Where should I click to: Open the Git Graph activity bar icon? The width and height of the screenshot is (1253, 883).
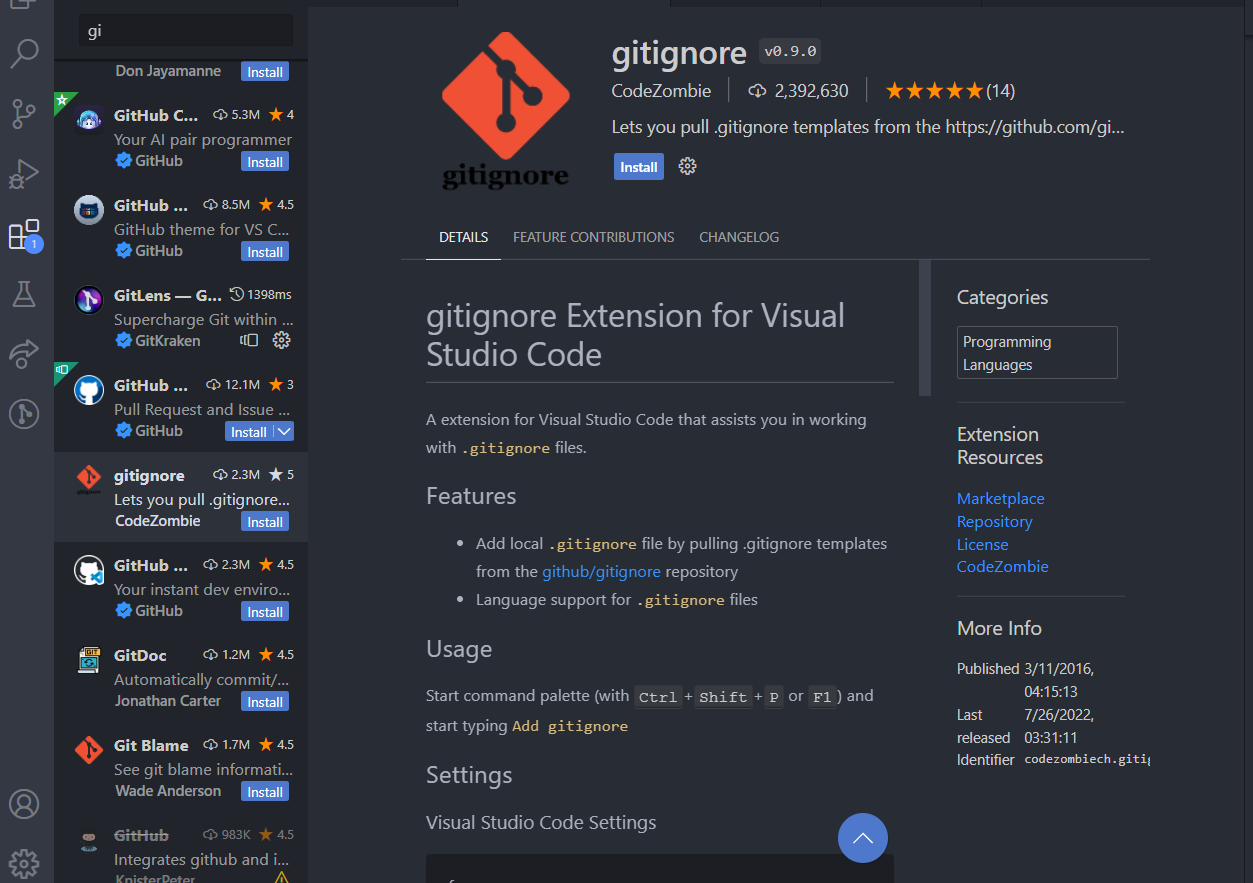(24, 413)
